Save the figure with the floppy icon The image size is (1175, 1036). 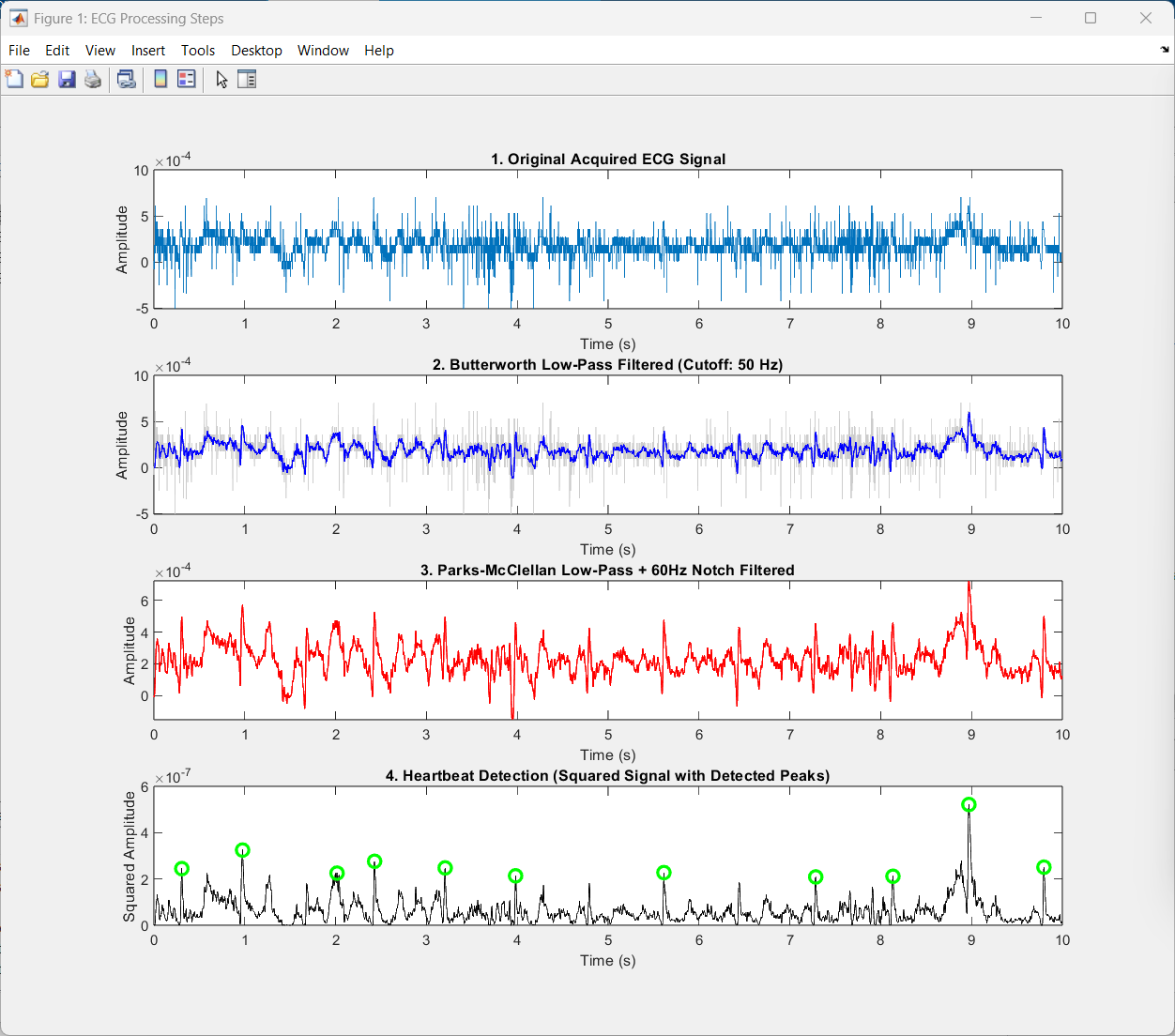pos(67,79)
